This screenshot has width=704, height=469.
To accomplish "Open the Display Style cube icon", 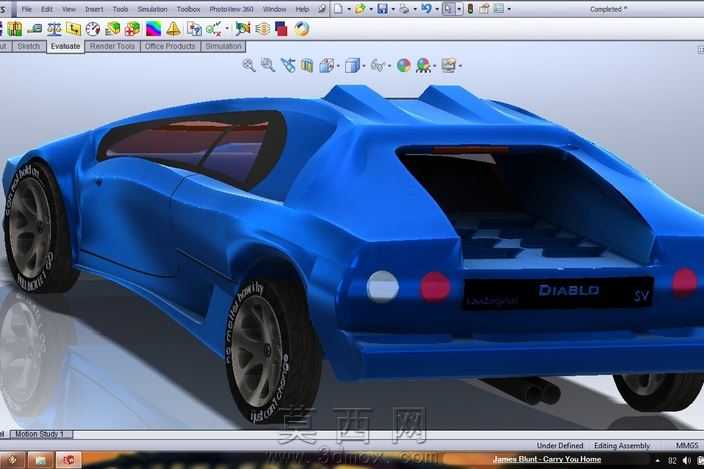I will [x=352, y=66].
